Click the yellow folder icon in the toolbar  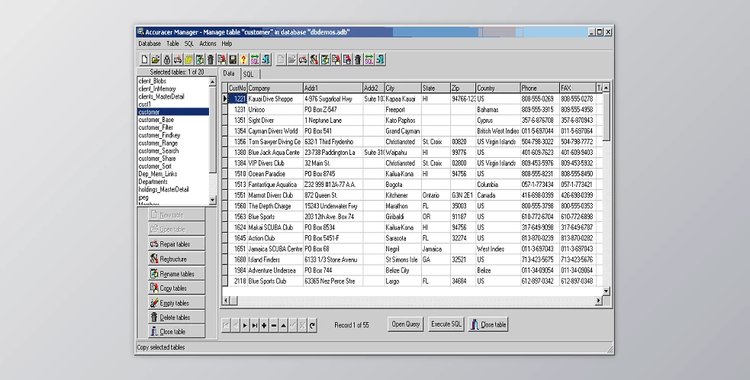[x=155, y=59]
